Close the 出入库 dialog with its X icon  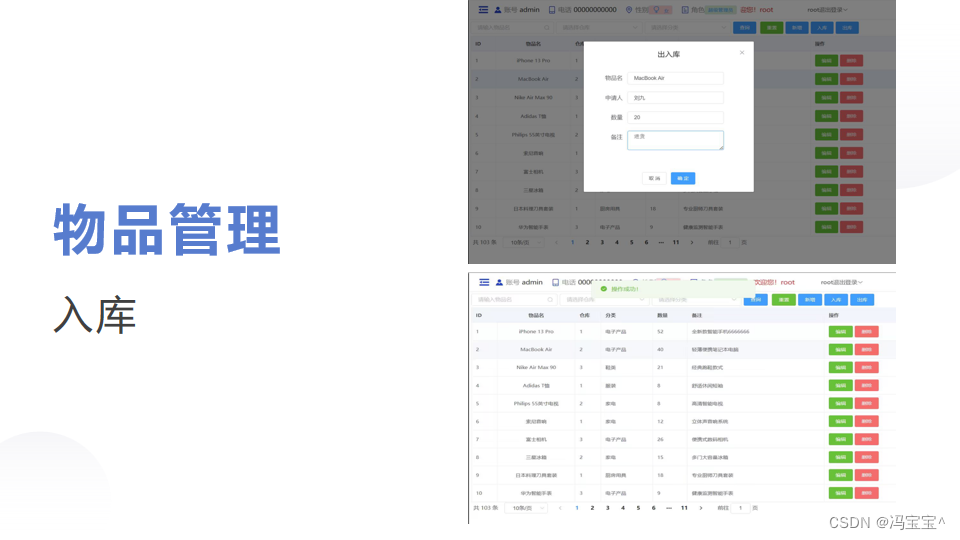coord(742,53)
